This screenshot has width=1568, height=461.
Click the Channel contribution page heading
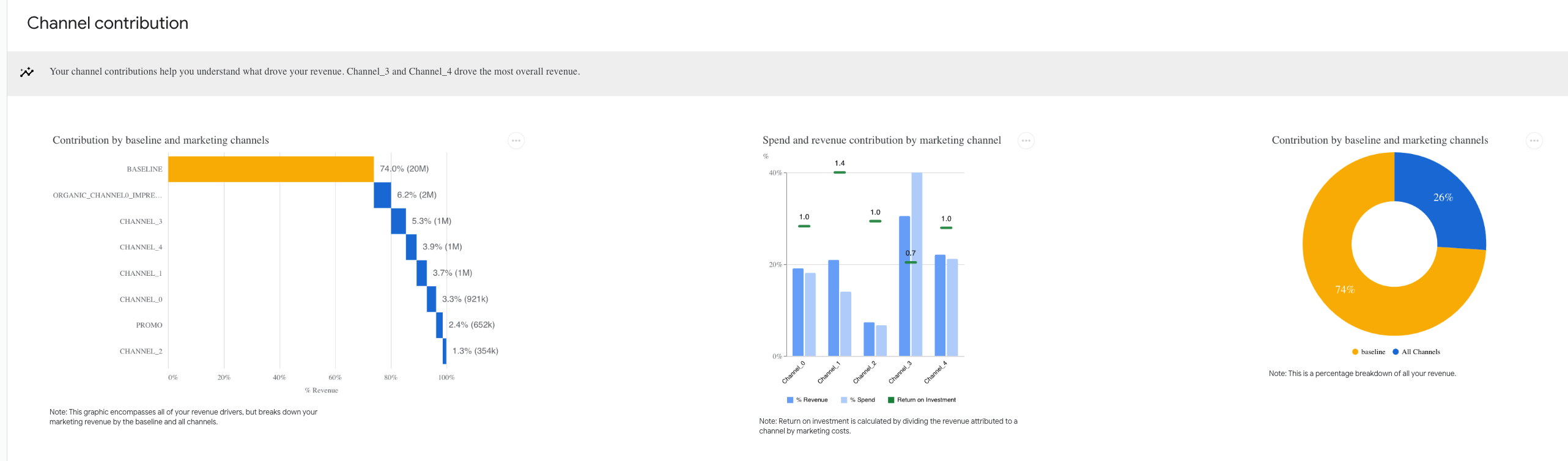(108, 23)
